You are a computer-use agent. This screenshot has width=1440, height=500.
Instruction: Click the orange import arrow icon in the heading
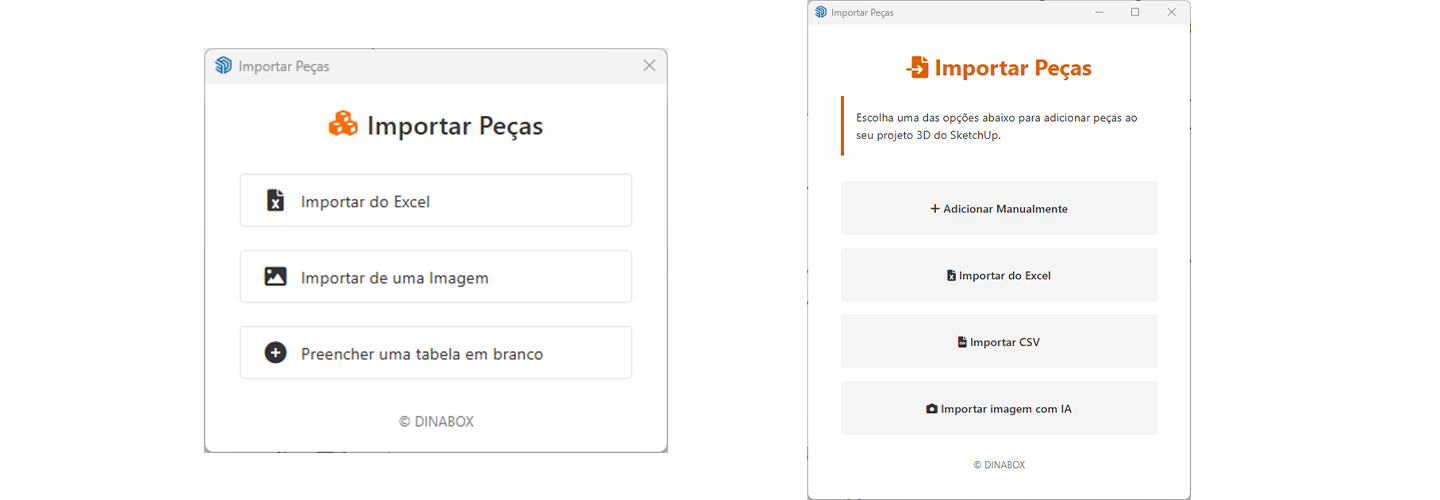(x=917, y=68)
